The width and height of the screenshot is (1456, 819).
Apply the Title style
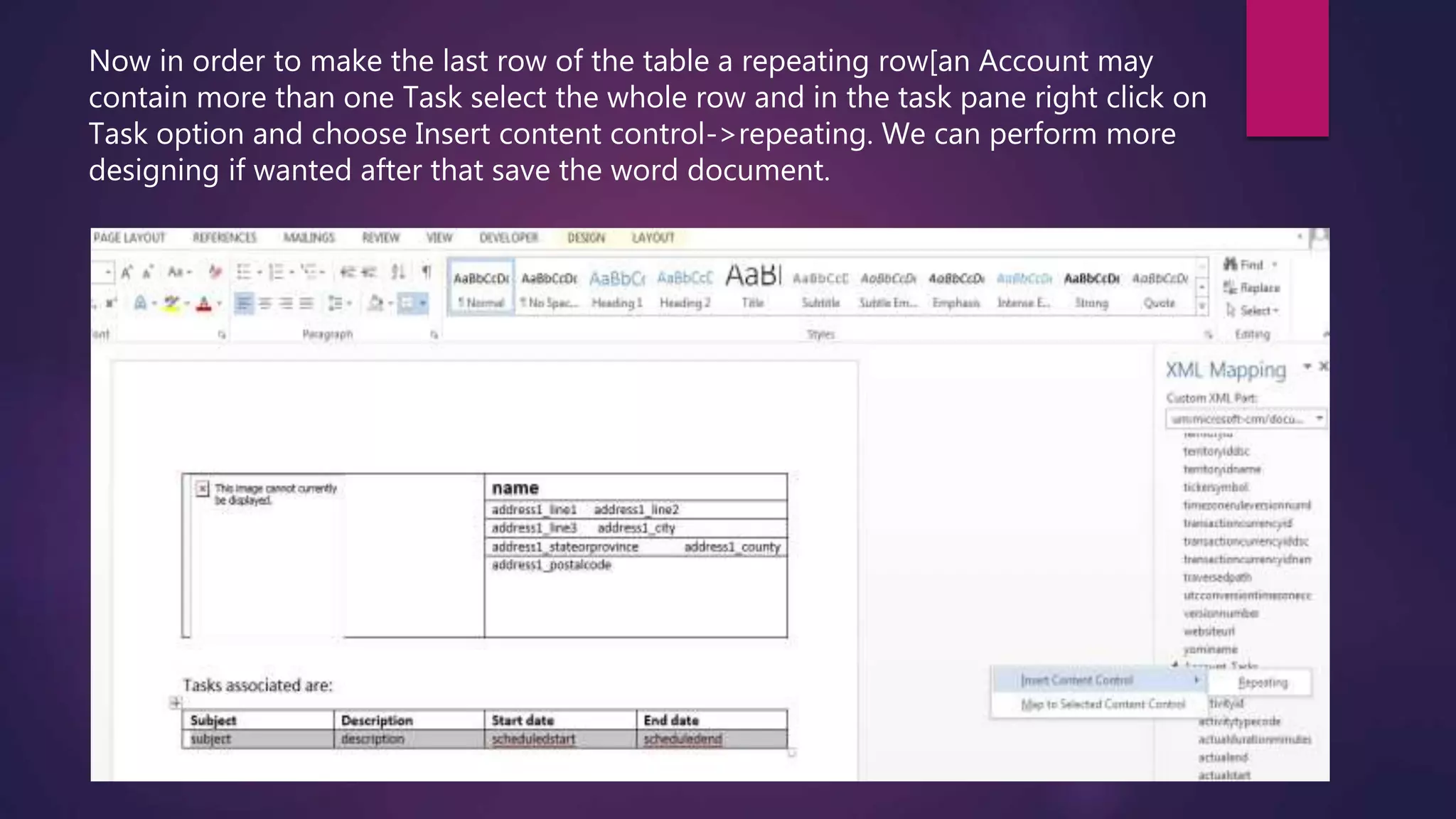point(753,288)
